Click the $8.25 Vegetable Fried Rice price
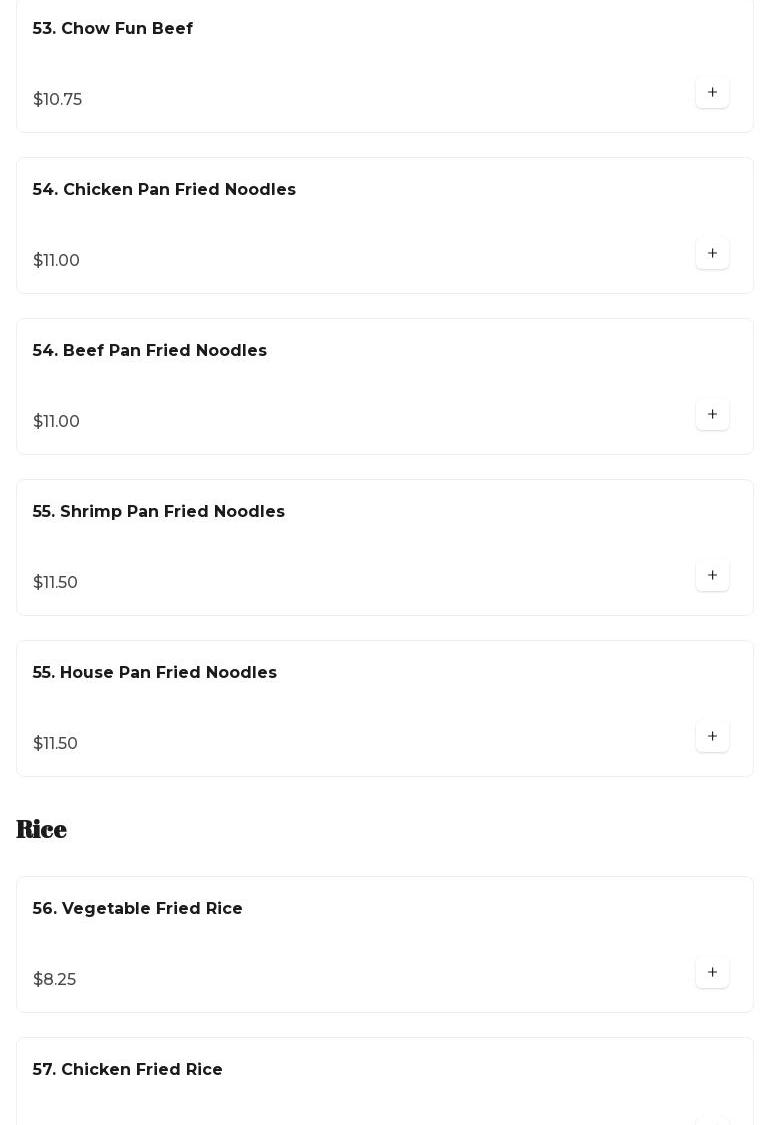This screenshot has height=1125, width=770. pyautogui.click(x=55, y=980)
